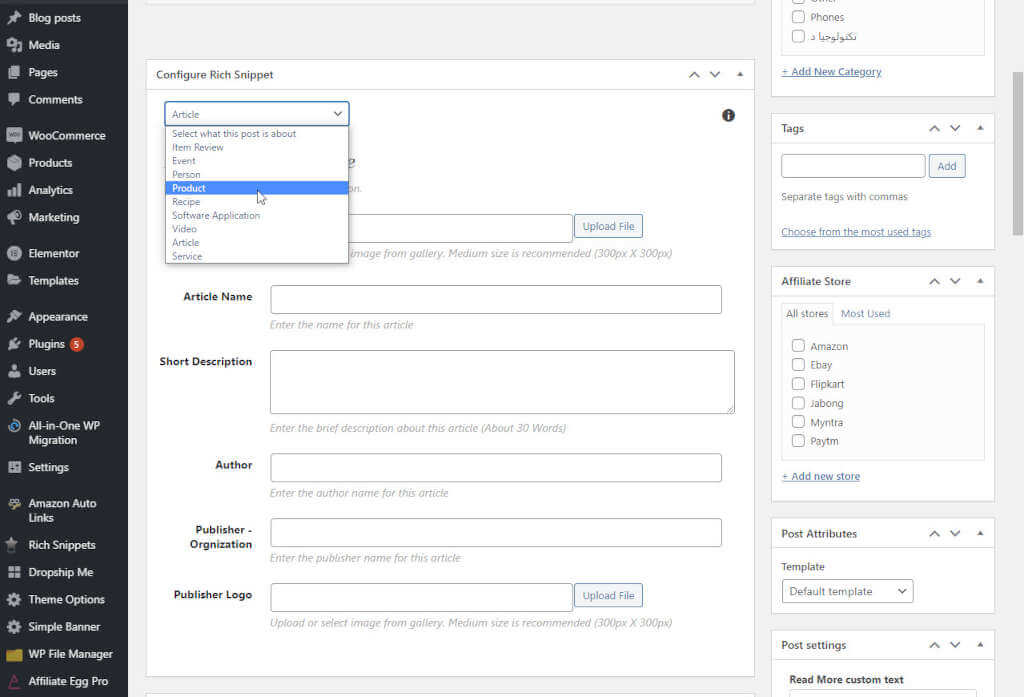Focus the Article Name input field

[x=496, y=299]
